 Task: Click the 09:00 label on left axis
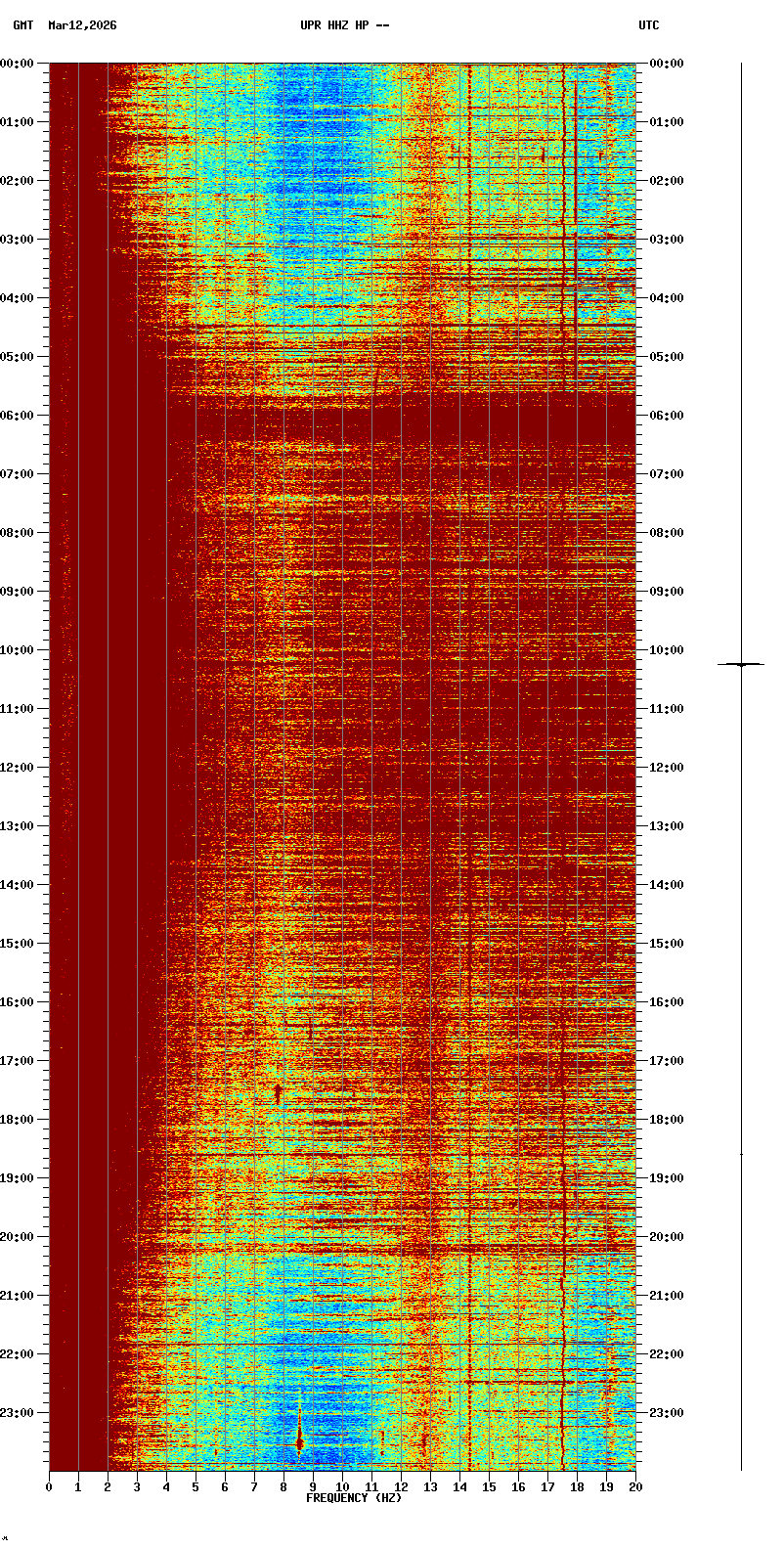[x=18, y=592]
